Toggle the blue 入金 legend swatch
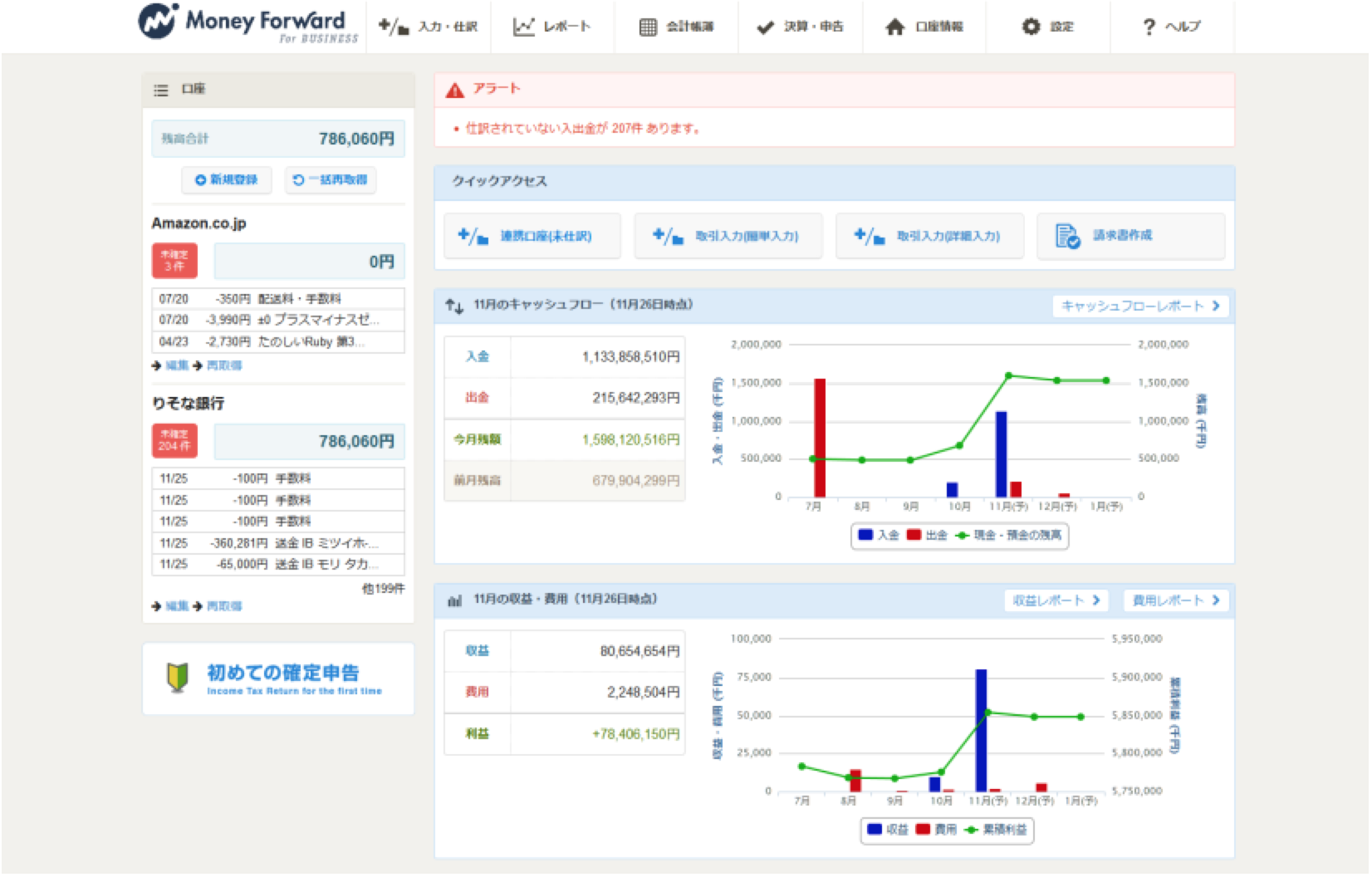 coord(865,535)
